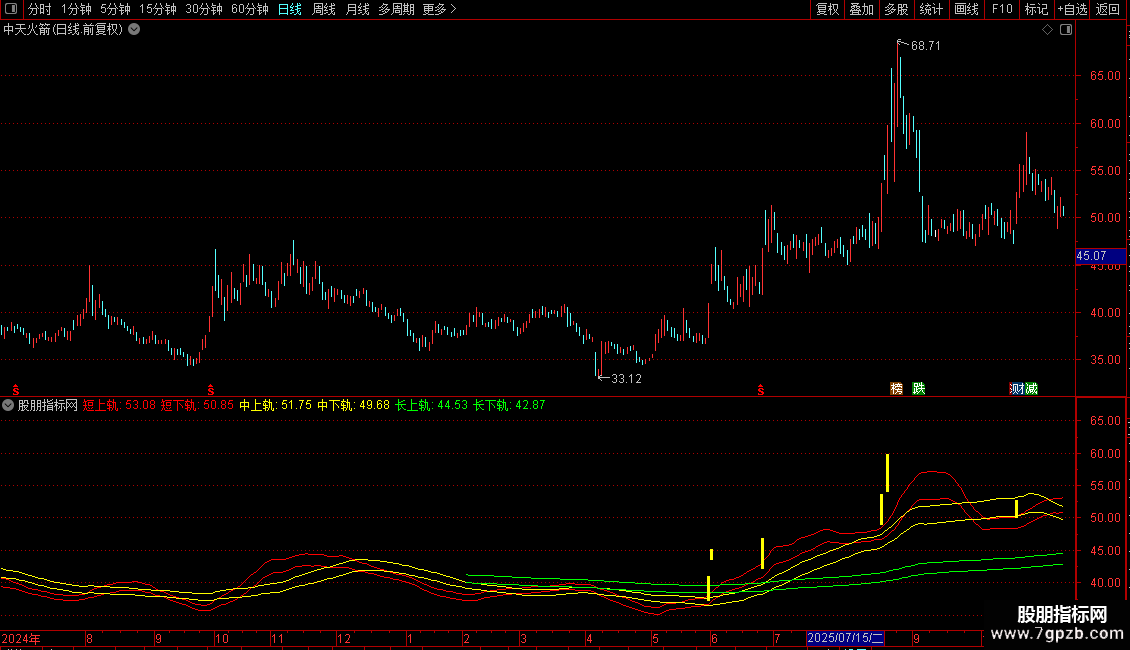Viewport: 1130px width, 650px height.
Task: Click the 45.07 current price tag
Action: 1100,256
